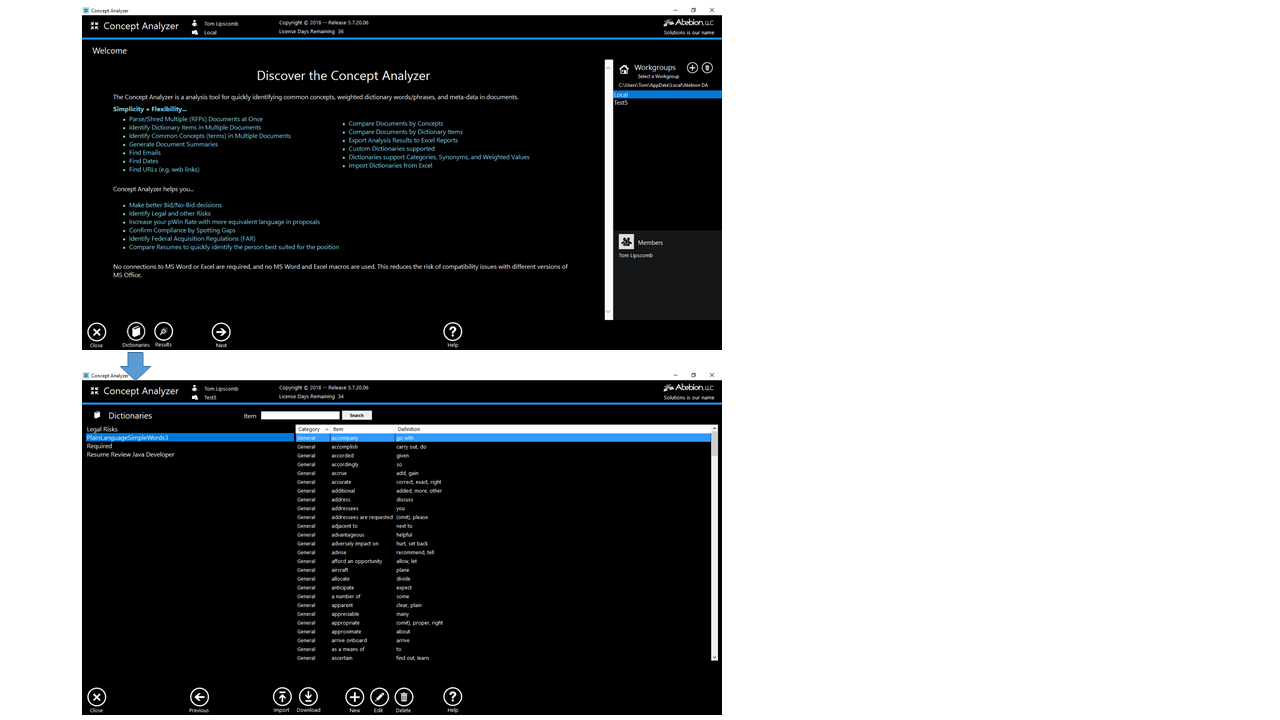1280x720 pixels.
Task: Select the Required dictionary
Action: coord(99,446)
